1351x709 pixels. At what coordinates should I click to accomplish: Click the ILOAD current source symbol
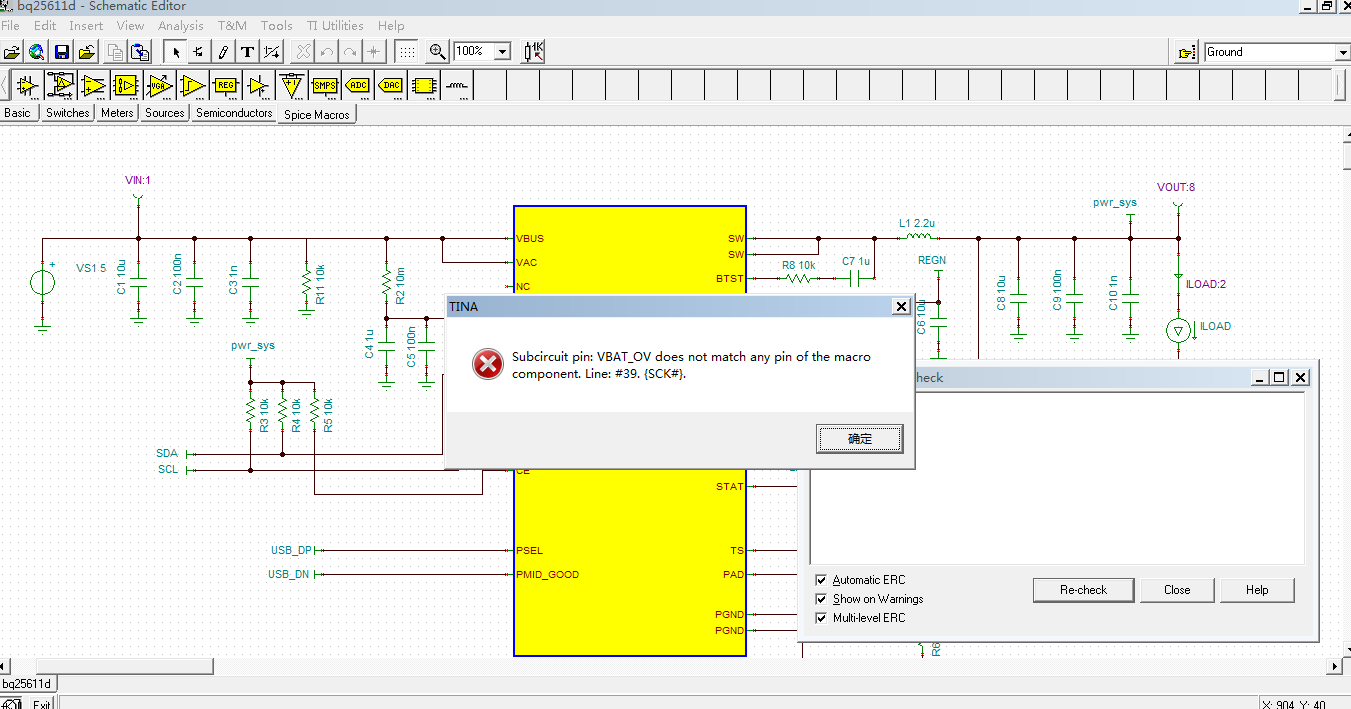coord(1179,330)
